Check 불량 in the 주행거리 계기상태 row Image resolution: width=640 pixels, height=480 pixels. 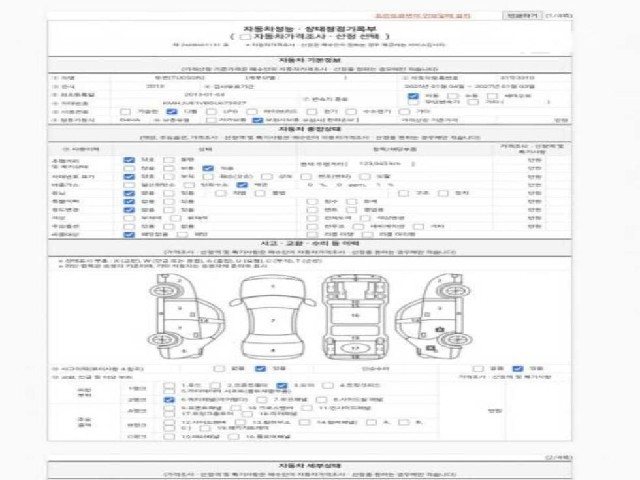[169, 160]
